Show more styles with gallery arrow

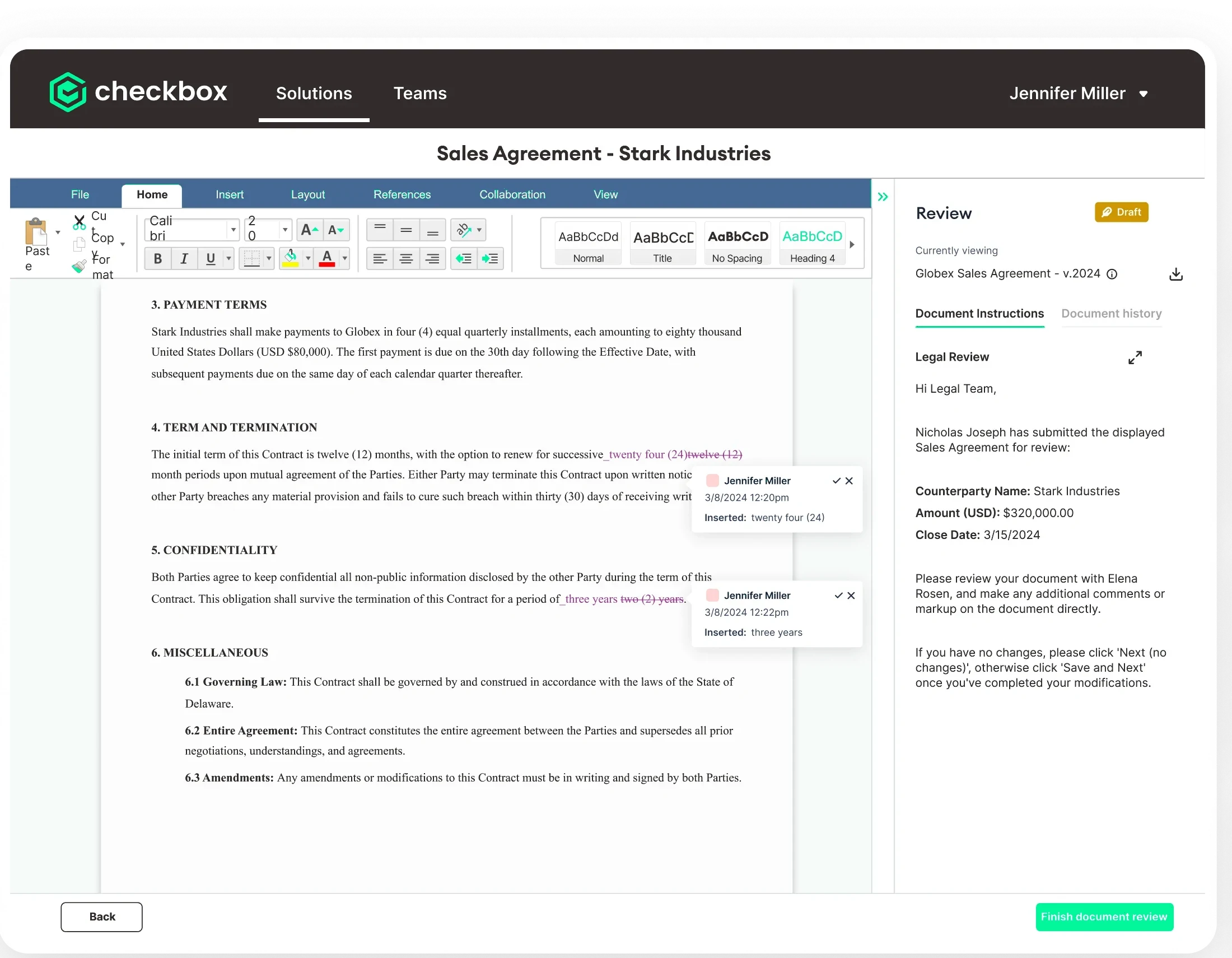[852, 244]
